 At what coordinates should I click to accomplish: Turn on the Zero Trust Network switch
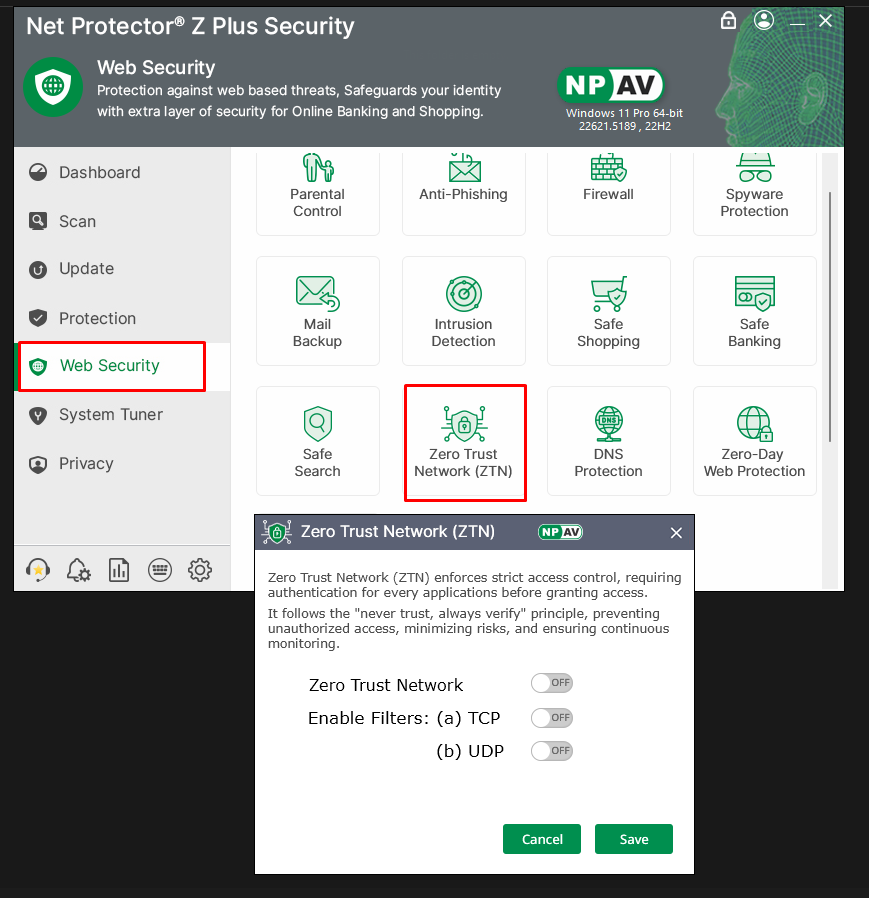[552, 684]
